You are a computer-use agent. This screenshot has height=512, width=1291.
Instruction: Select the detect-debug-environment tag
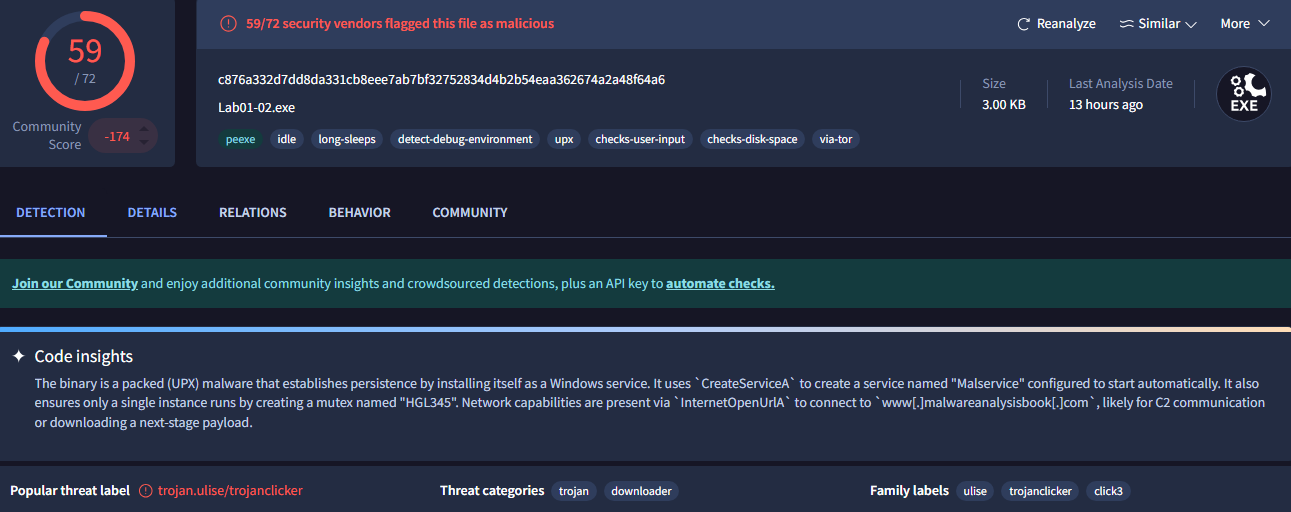click(465, 139)
